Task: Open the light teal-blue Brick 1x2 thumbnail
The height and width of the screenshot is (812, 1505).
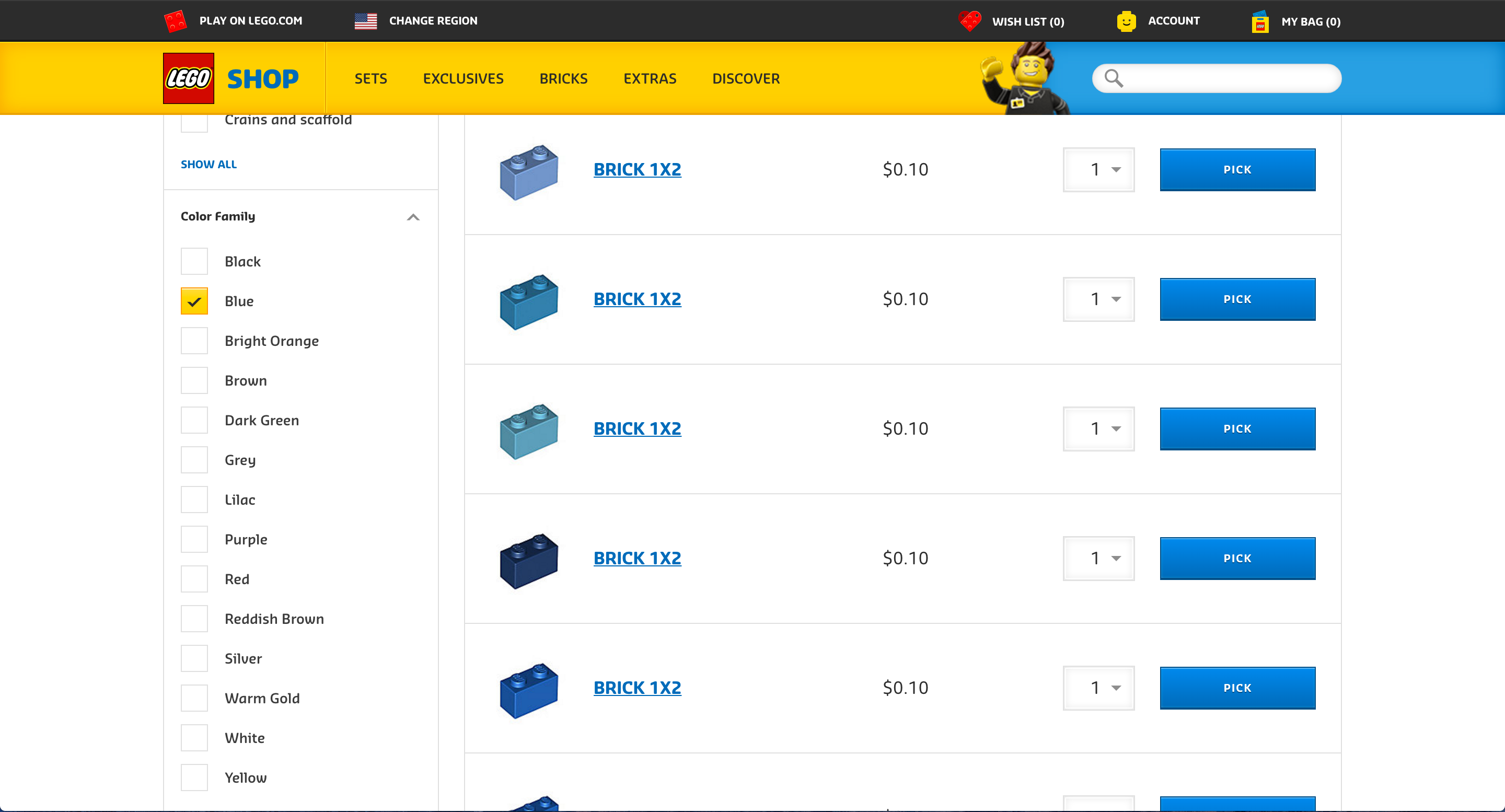Action: point(529,432)
